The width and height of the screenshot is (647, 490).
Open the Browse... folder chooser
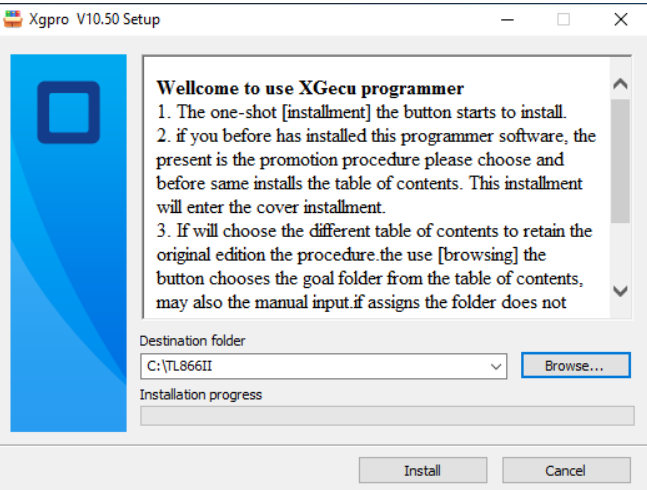pos(576,365)
